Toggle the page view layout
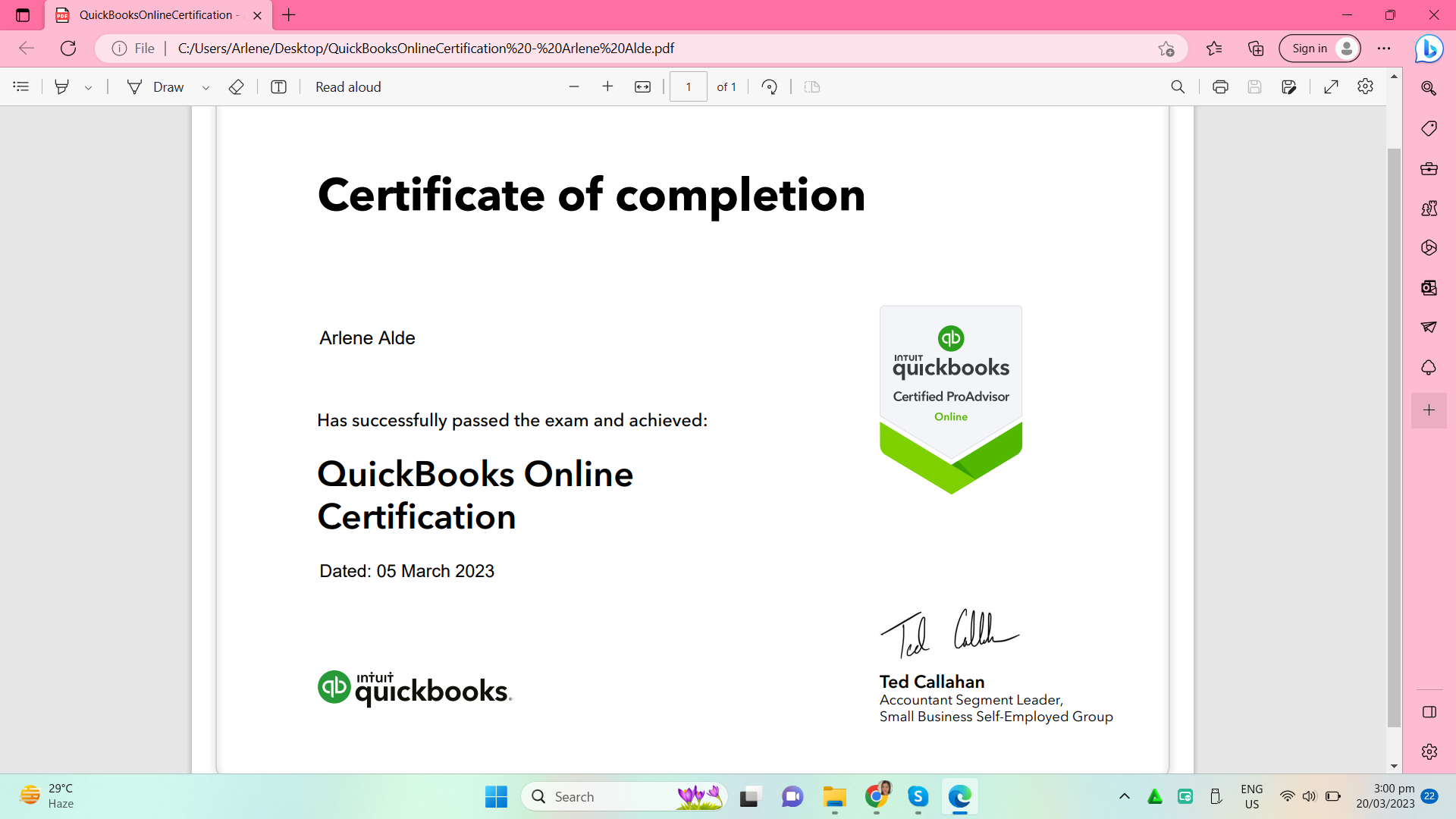This screenshot has width=1456, height=819. 812,86
